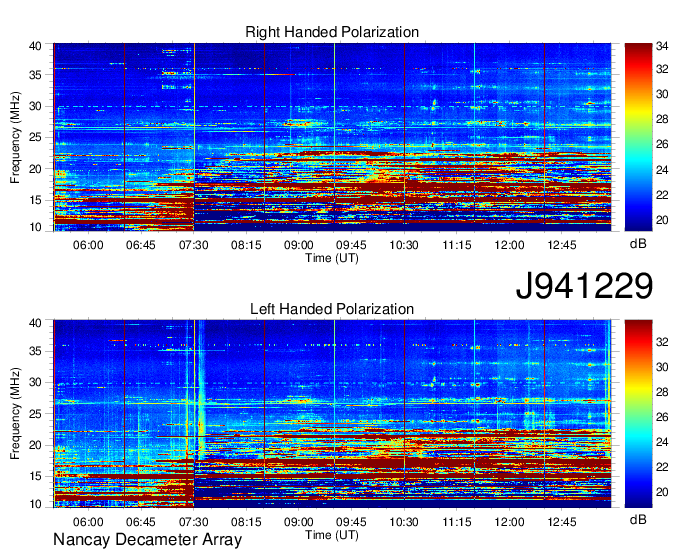
Task: Click the 09:00 time tick on top plot
Action: click(x=299, y=245)
